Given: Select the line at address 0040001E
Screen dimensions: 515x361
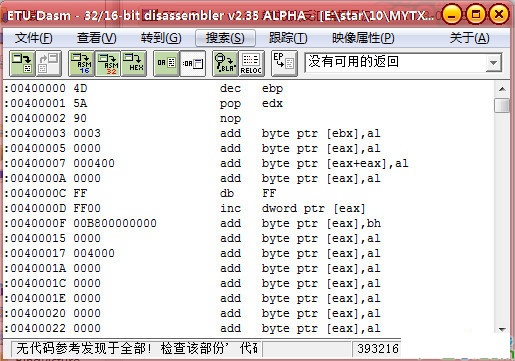Looking at the screenshot, I should [248, 298].
